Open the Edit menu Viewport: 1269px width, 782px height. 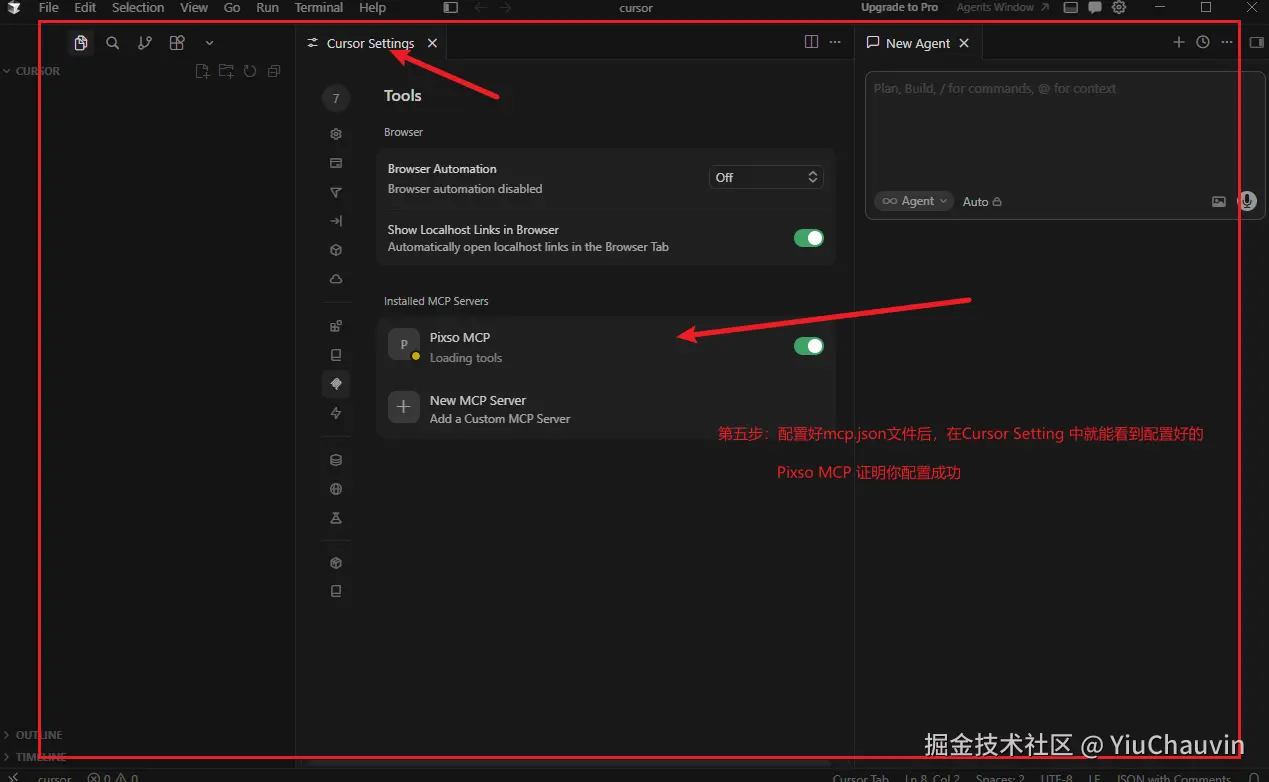click(x=85, y=7)
